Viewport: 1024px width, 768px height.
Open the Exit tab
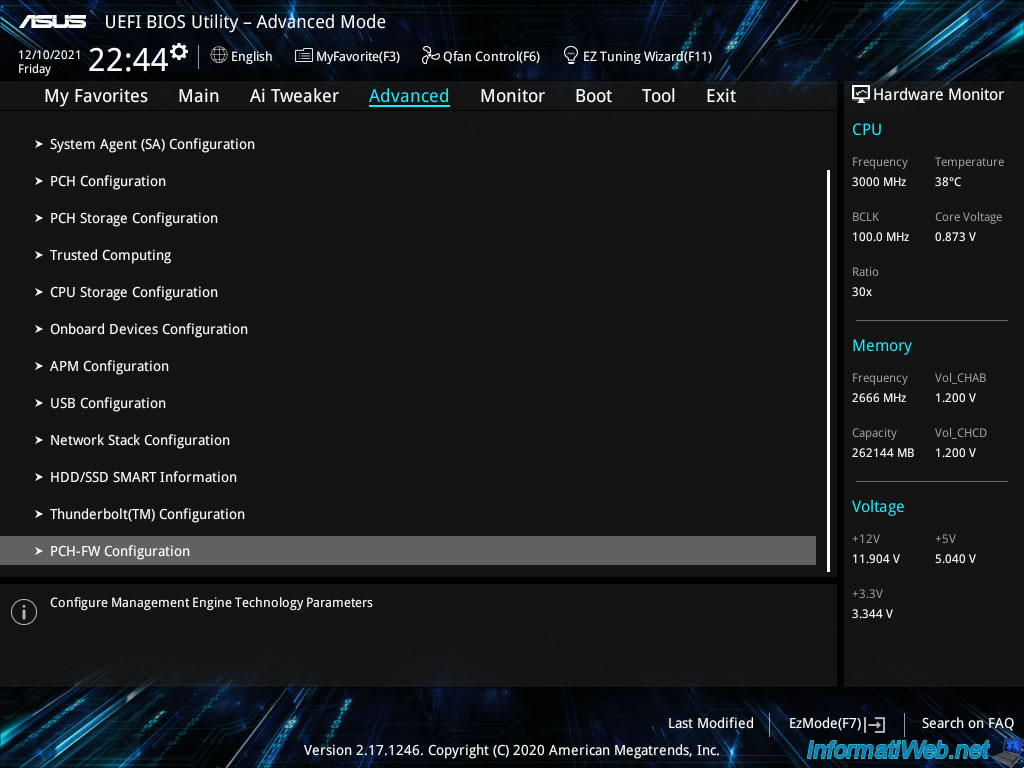coord(721,96)
